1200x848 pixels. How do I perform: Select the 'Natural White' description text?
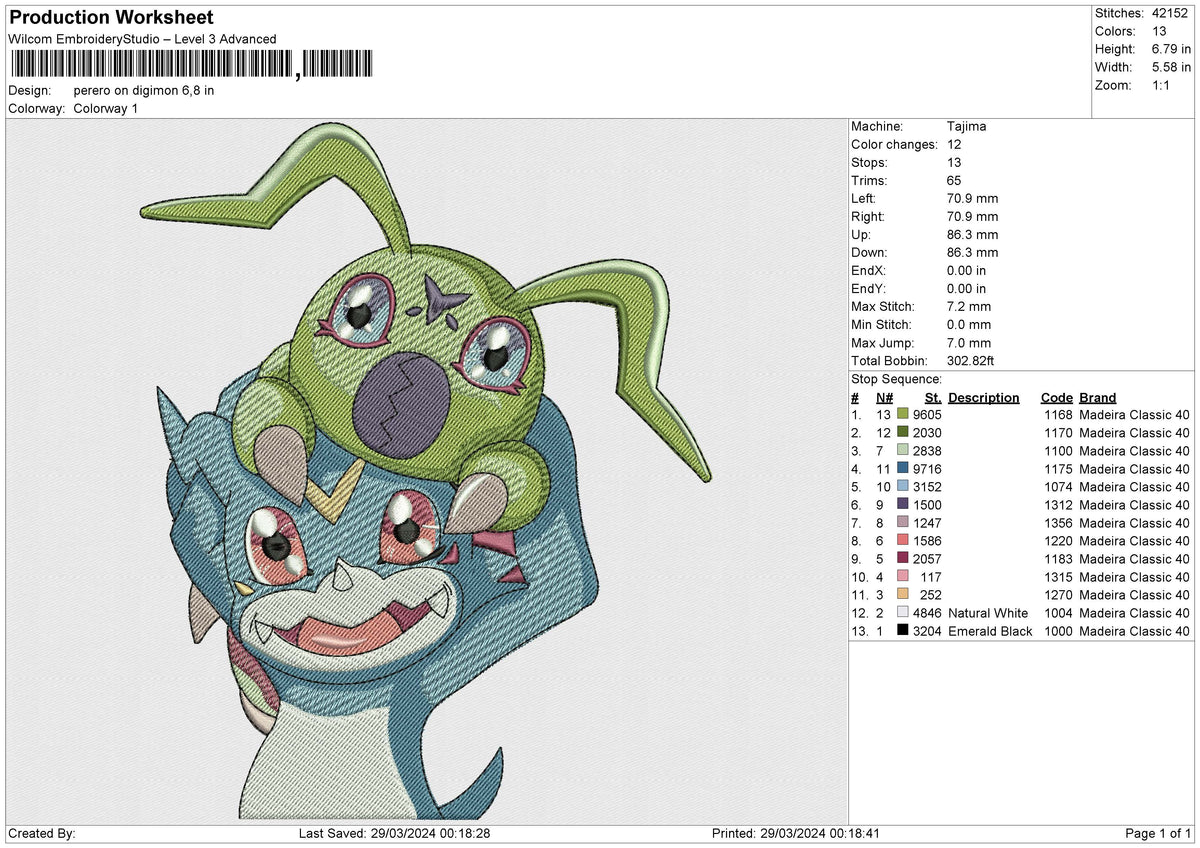pyautogui.click(x=988, y=612)
